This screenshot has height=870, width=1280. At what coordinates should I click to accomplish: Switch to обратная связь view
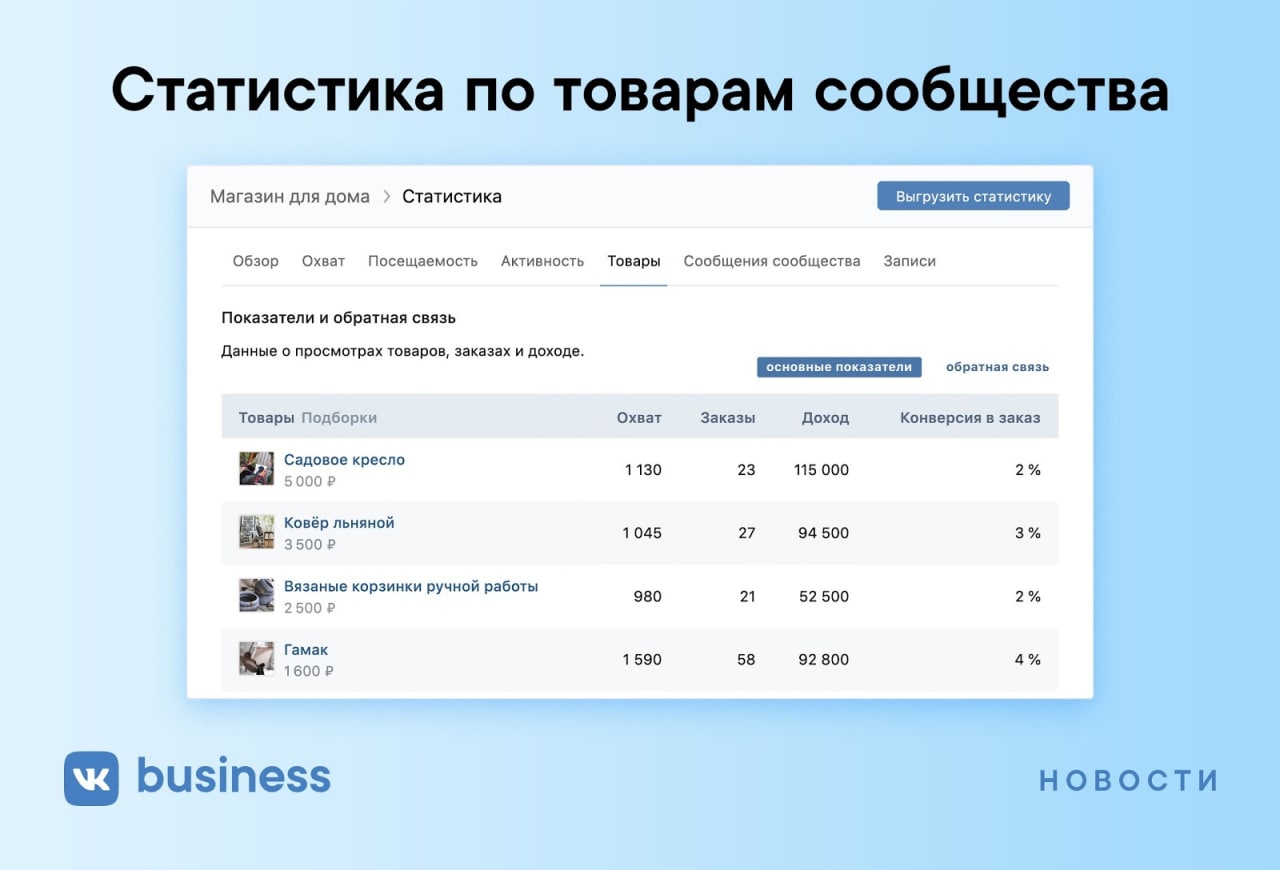click(998, 367)
